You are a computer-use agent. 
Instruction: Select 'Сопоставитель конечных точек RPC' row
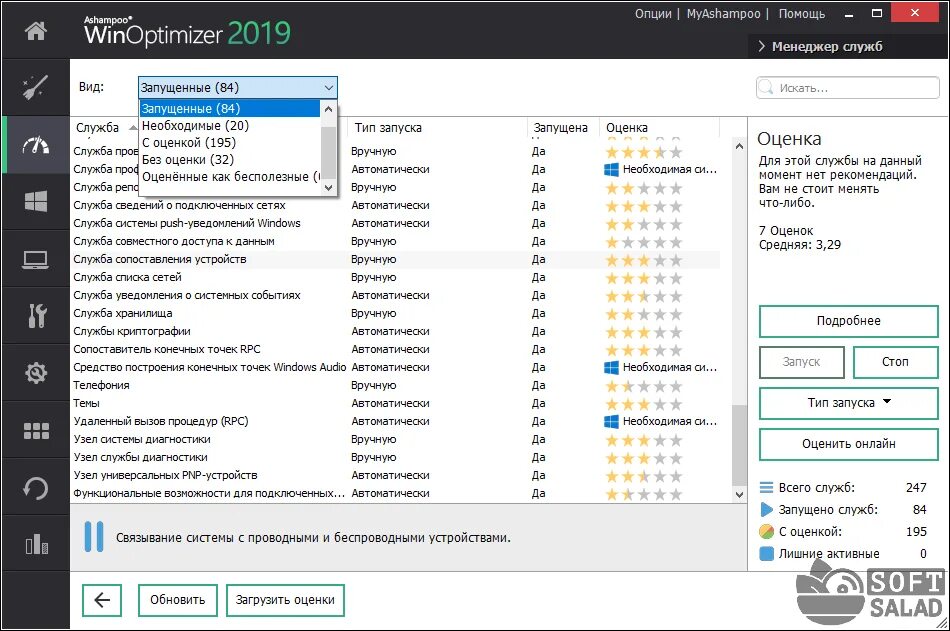(x=396, y=350)
